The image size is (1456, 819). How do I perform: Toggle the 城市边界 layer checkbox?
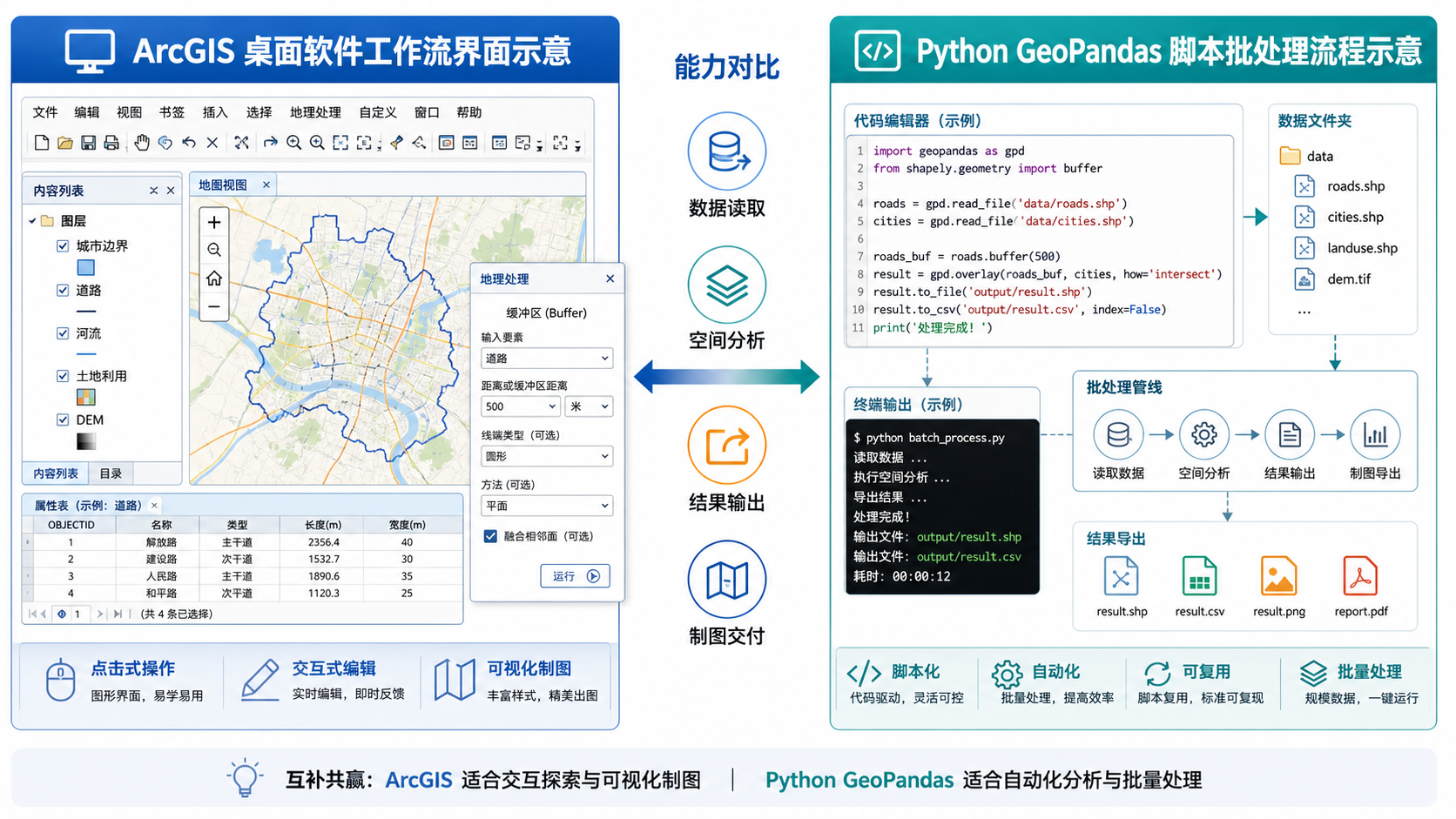63,246
